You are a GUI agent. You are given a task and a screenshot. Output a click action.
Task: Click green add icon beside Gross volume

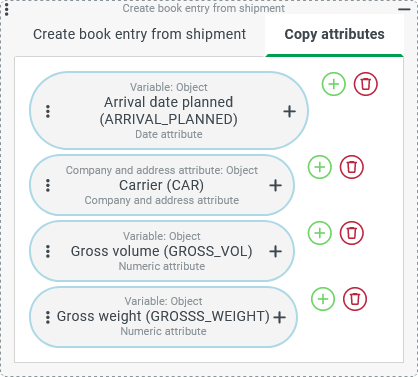click(x=320, y=233)
